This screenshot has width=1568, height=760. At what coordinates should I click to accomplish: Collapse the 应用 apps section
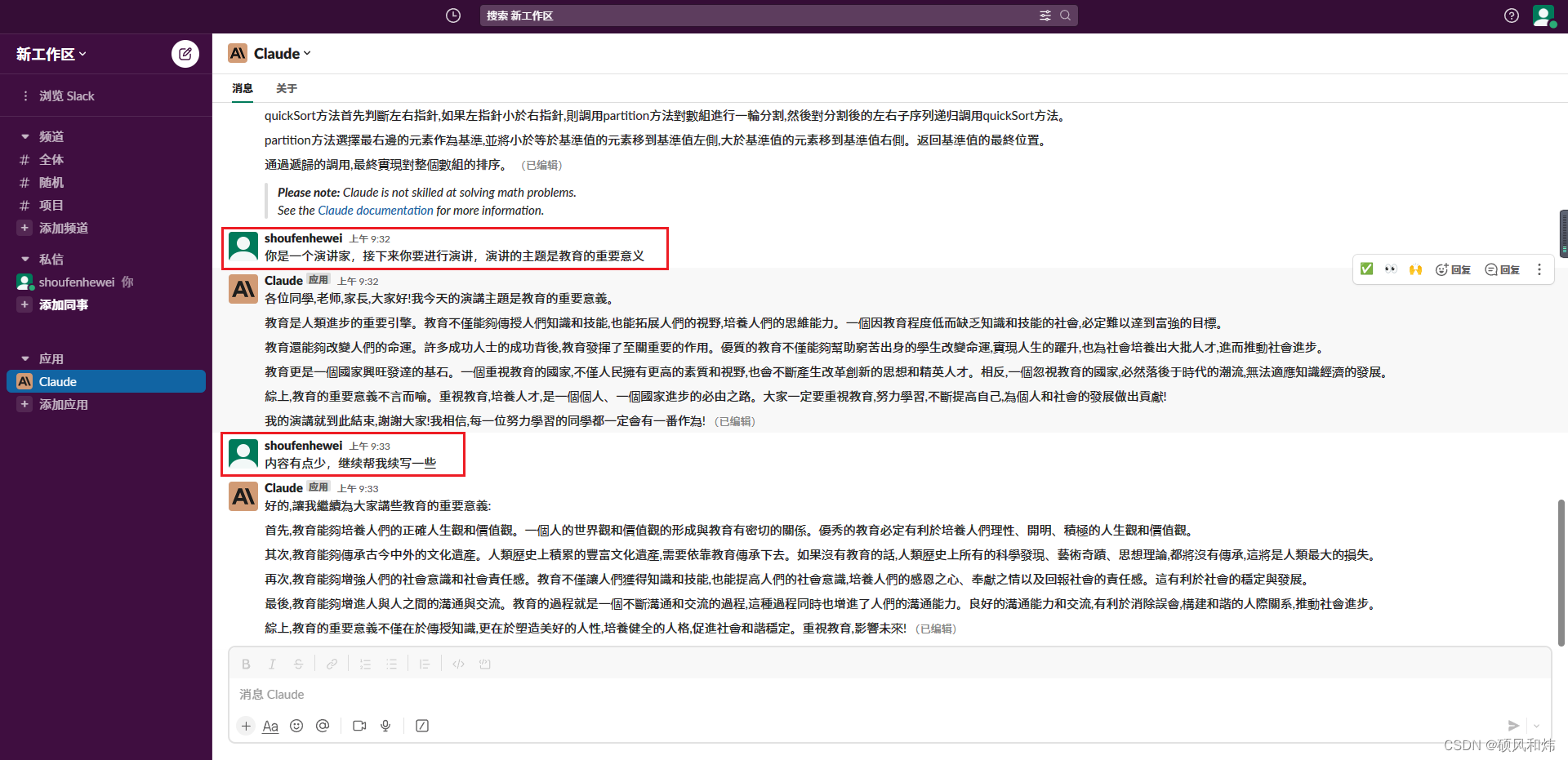point(25,358)
